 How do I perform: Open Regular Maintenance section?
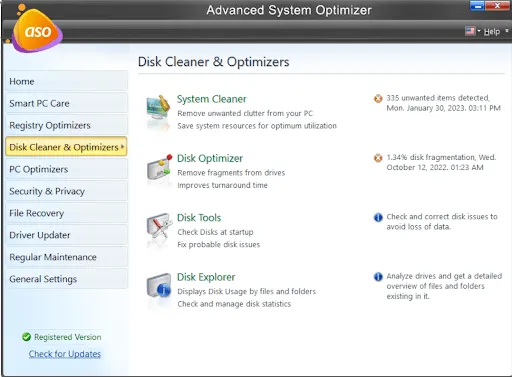click(66, 257)
